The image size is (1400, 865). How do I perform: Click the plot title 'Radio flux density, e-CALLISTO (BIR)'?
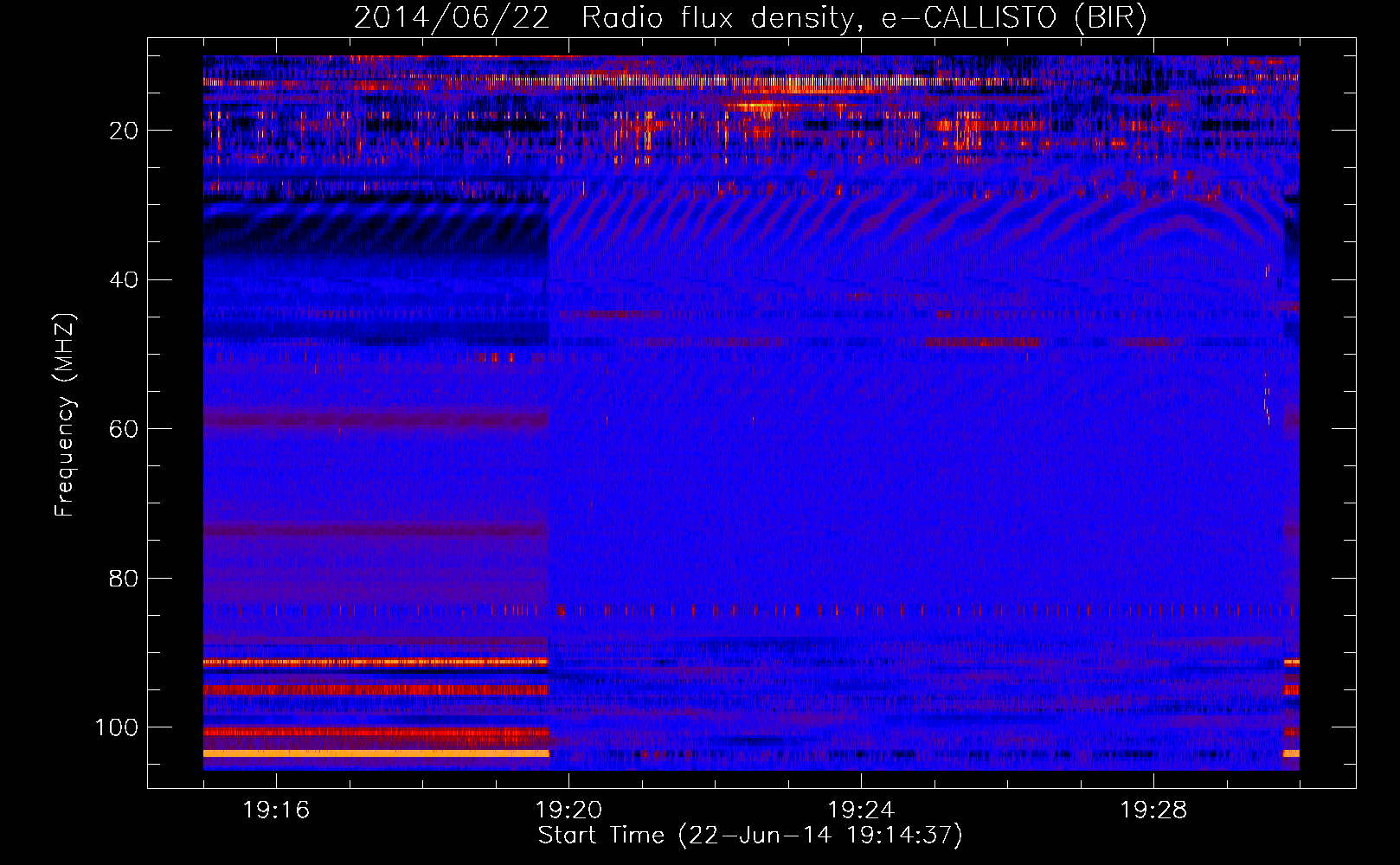coord(864,18)
